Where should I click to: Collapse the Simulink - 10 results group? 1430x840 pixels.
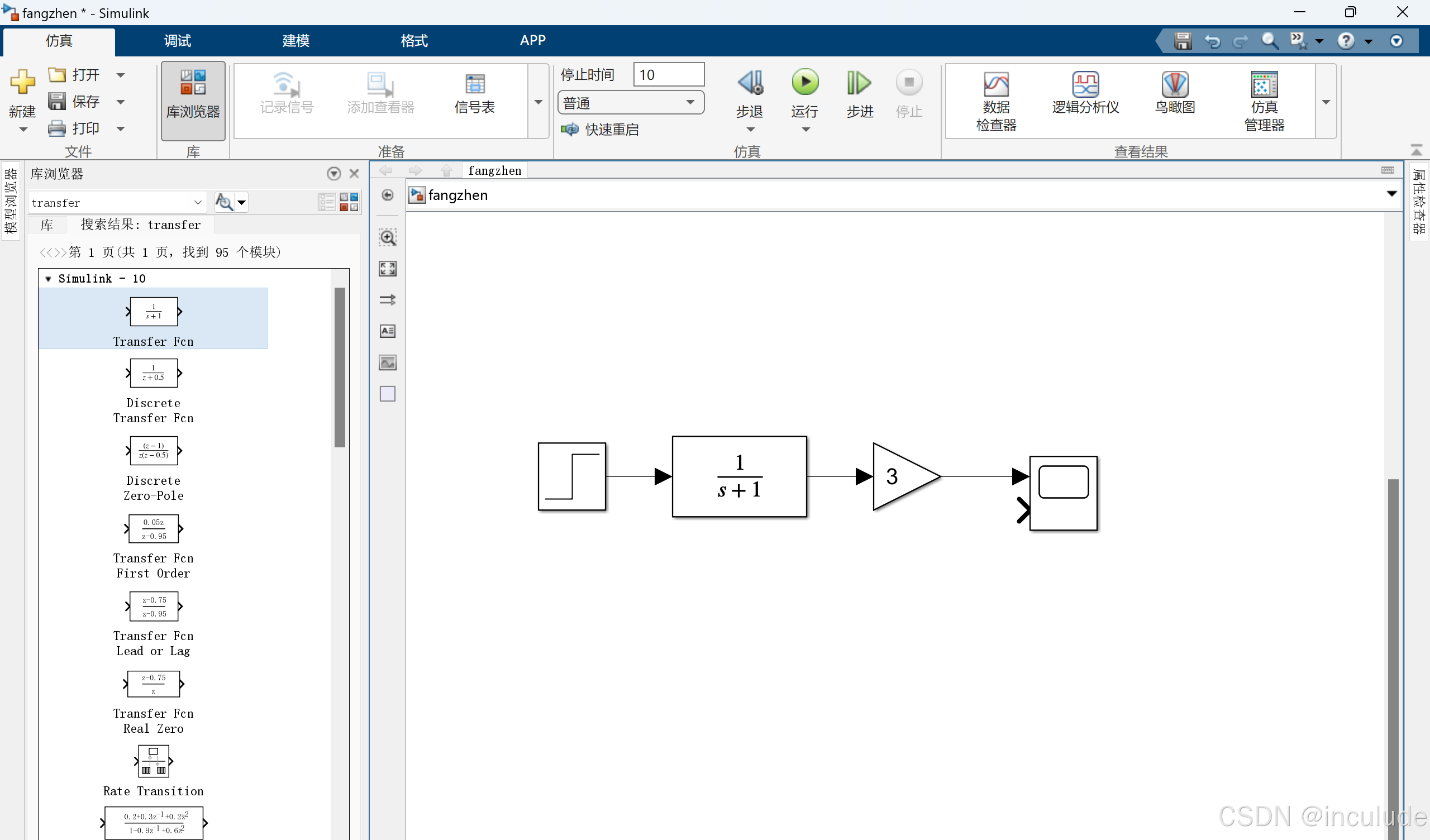coord(48,279)
